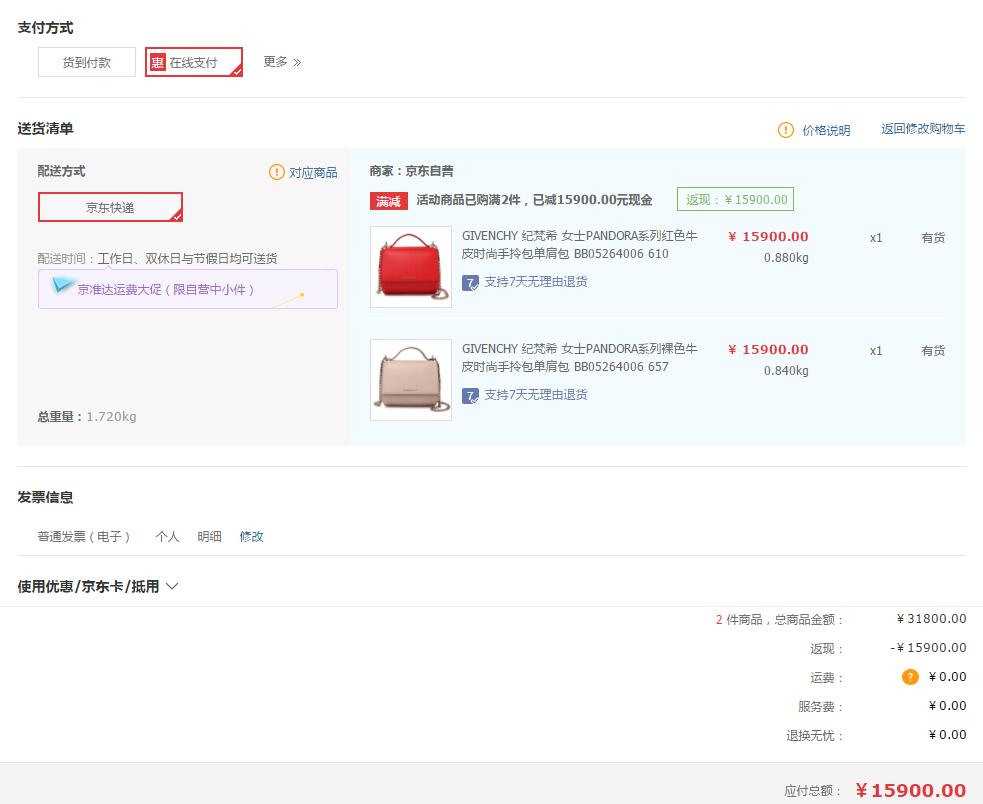Select 京东快递 delivery method
The image size is (983, 804).
[x=110, y=207]
